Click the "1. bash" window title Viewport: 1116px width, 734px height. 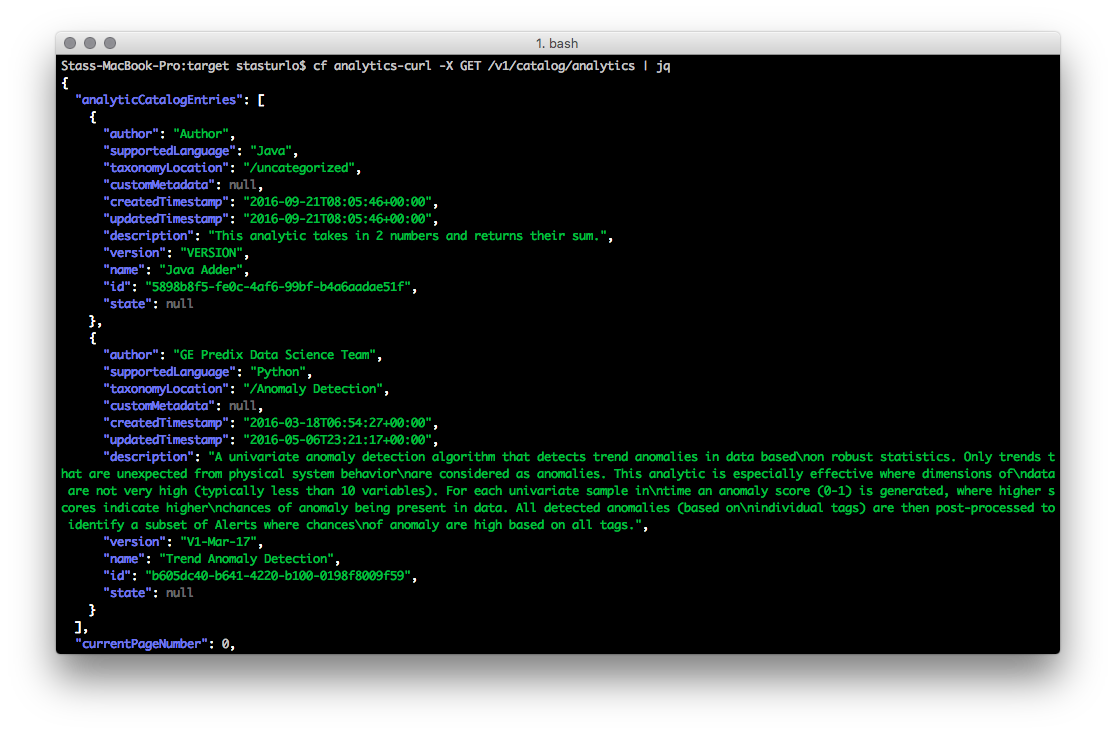557,43
